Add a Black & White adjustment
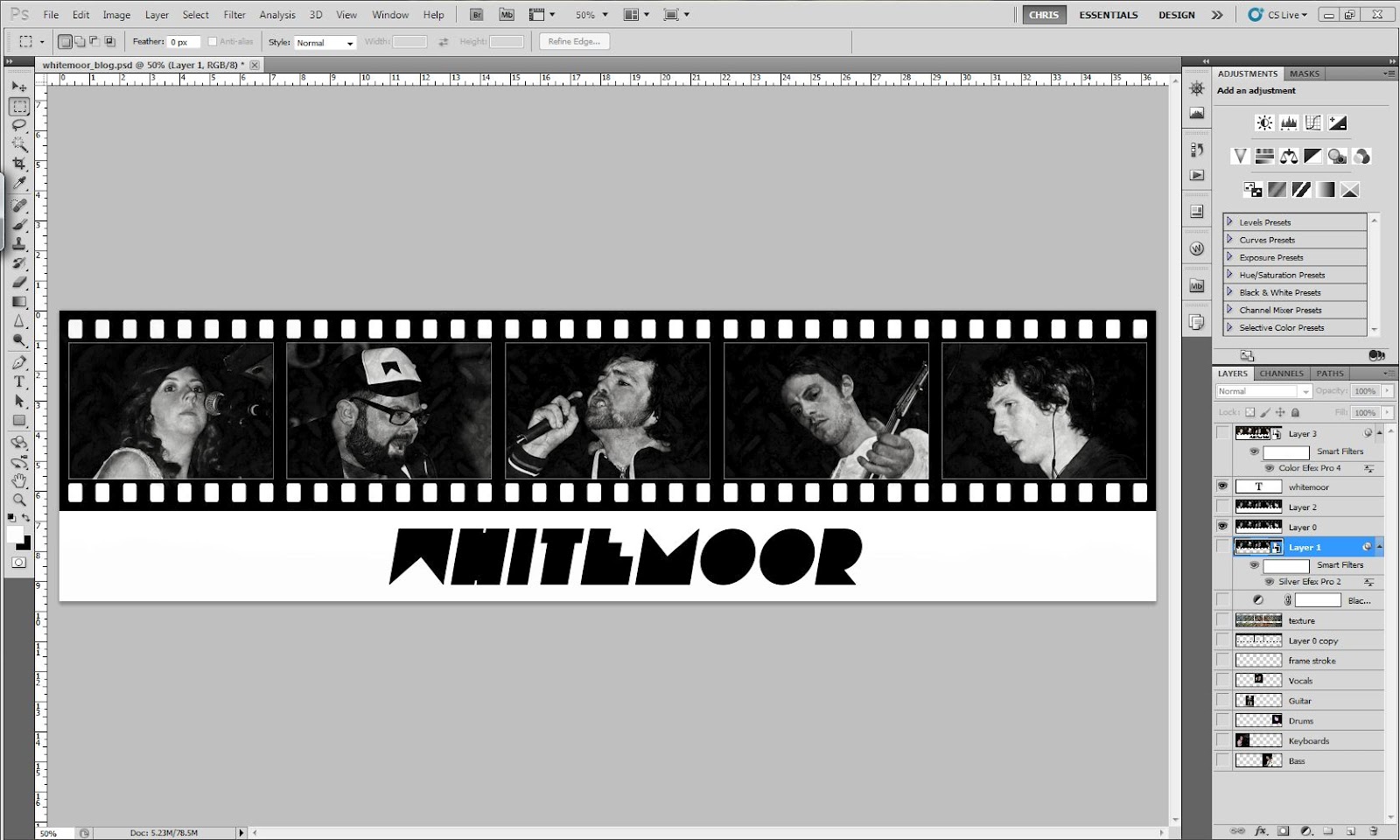Screen dimensions: 1400x840 [x=1312, y=156]
